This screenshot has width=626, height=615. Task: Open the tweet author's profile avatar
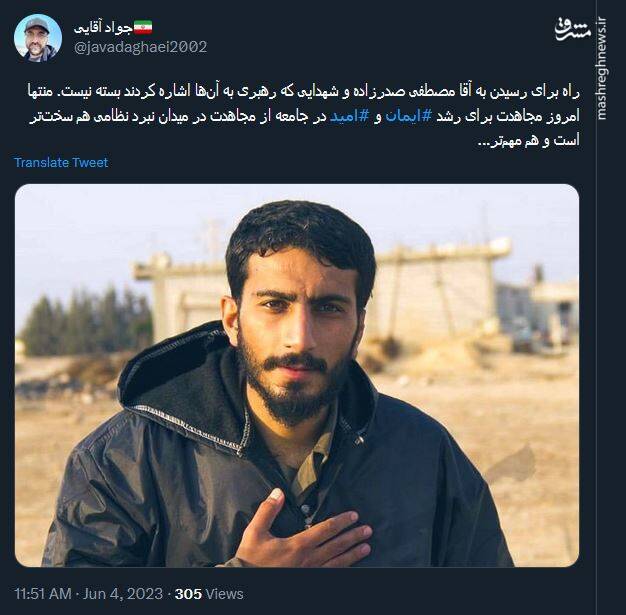point(38,38)
